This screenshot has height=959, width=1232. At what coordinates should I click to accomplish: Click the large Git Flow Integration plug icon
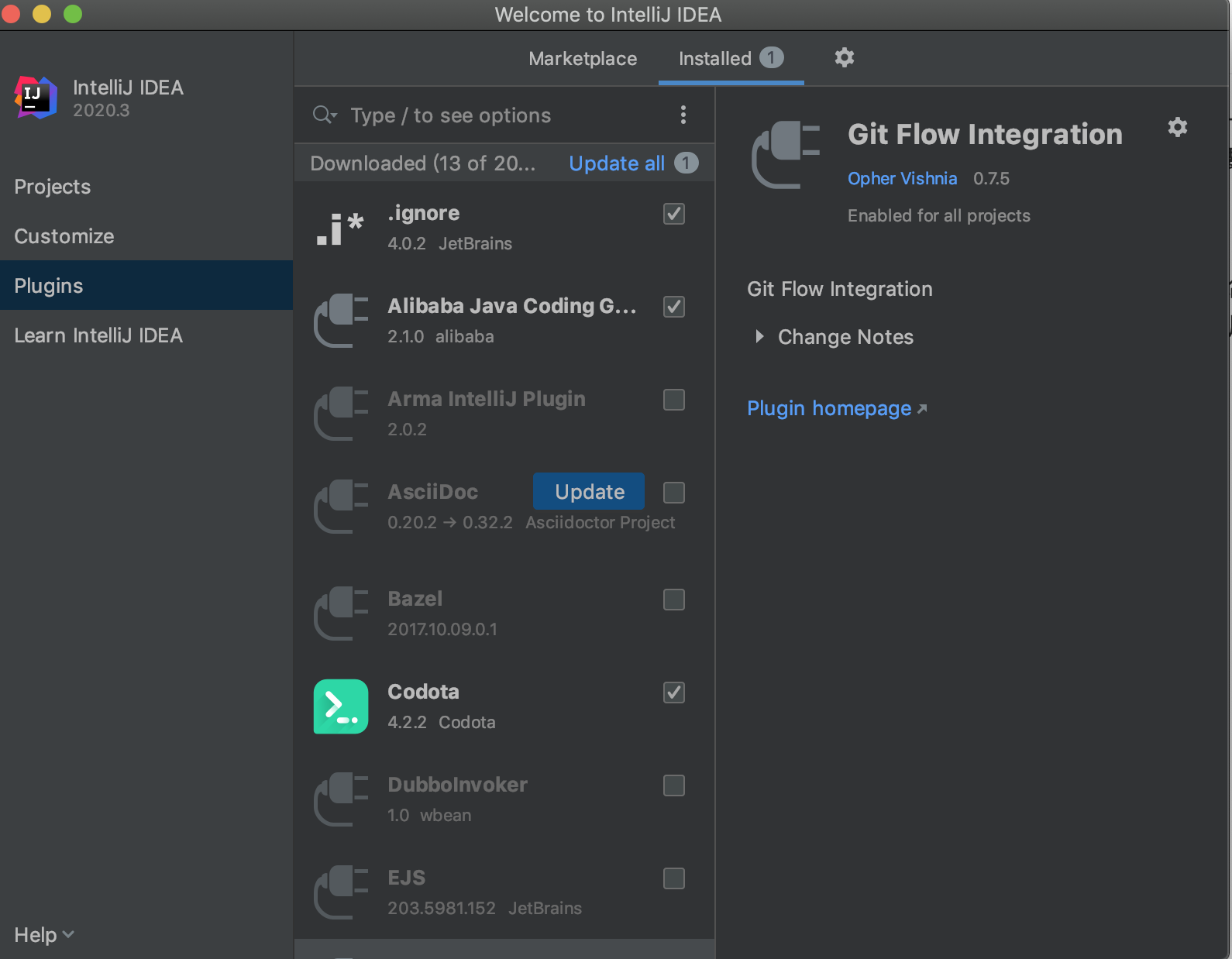pos(786,155)
